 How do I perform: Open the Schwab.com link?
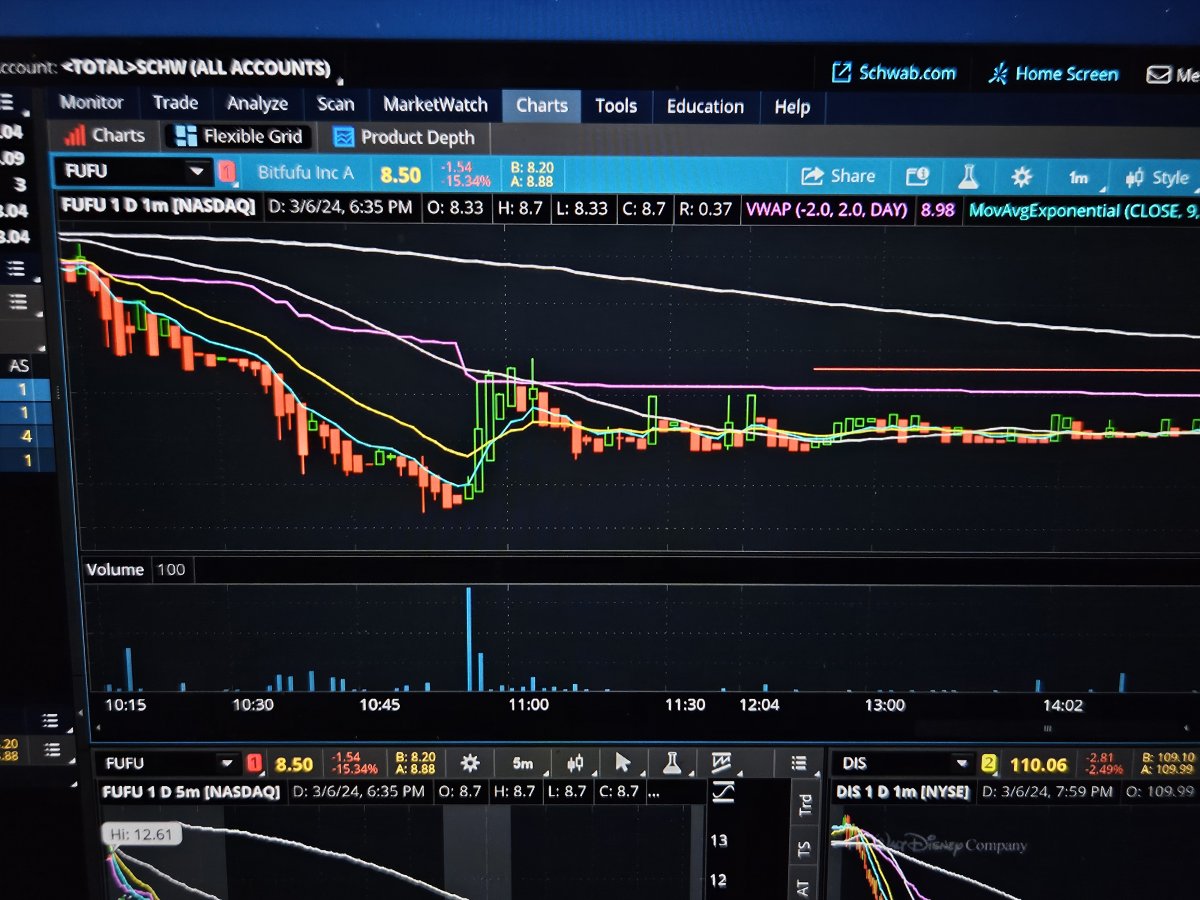tap(894, 73)
